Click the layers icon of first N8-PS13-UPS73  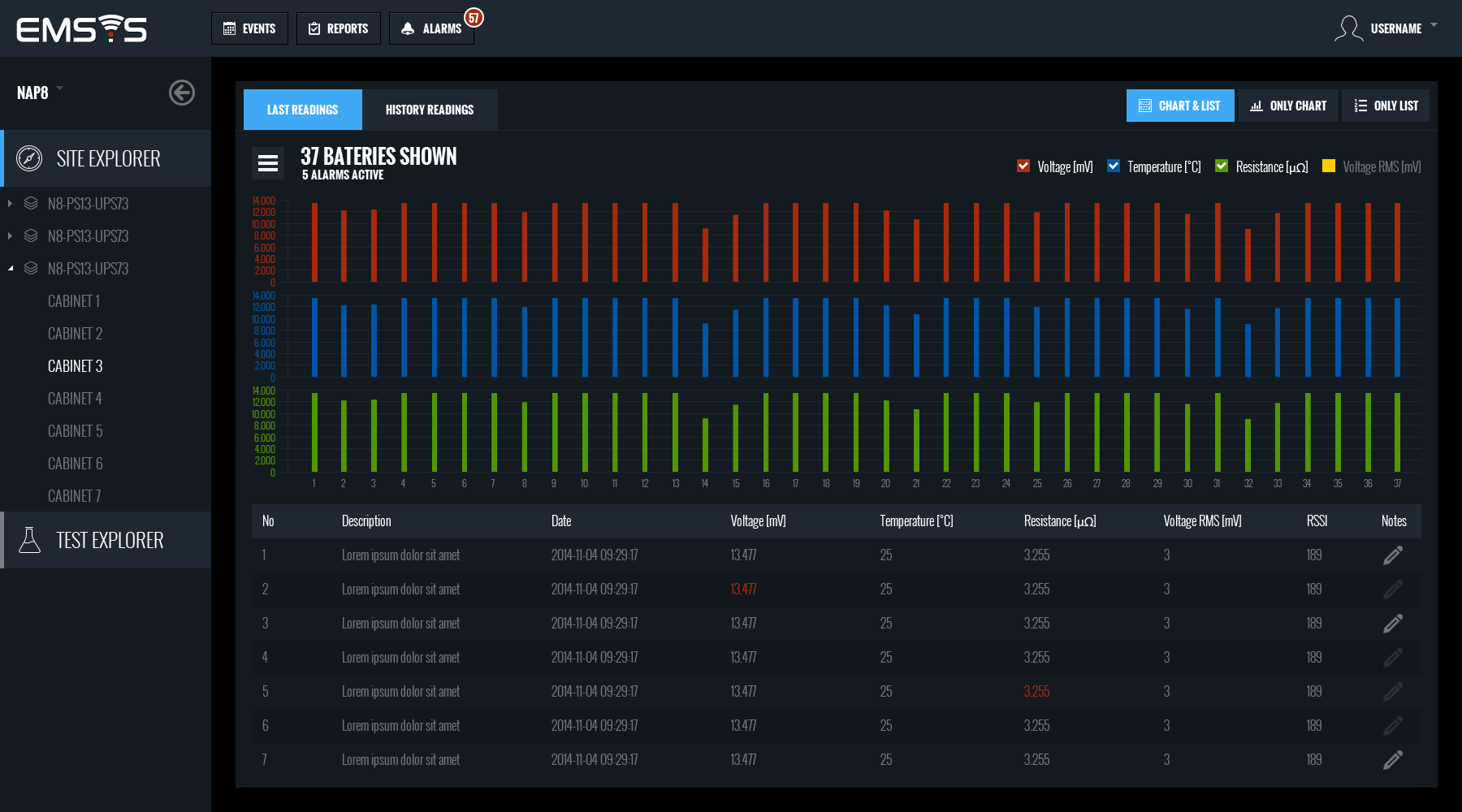click(x=31, y=203)
